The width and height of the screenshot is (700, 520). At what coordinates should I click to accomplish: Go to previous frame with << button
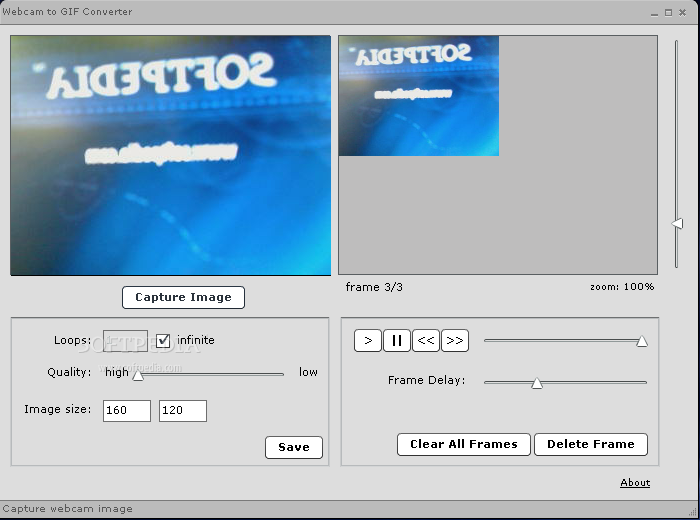(425, 341)
